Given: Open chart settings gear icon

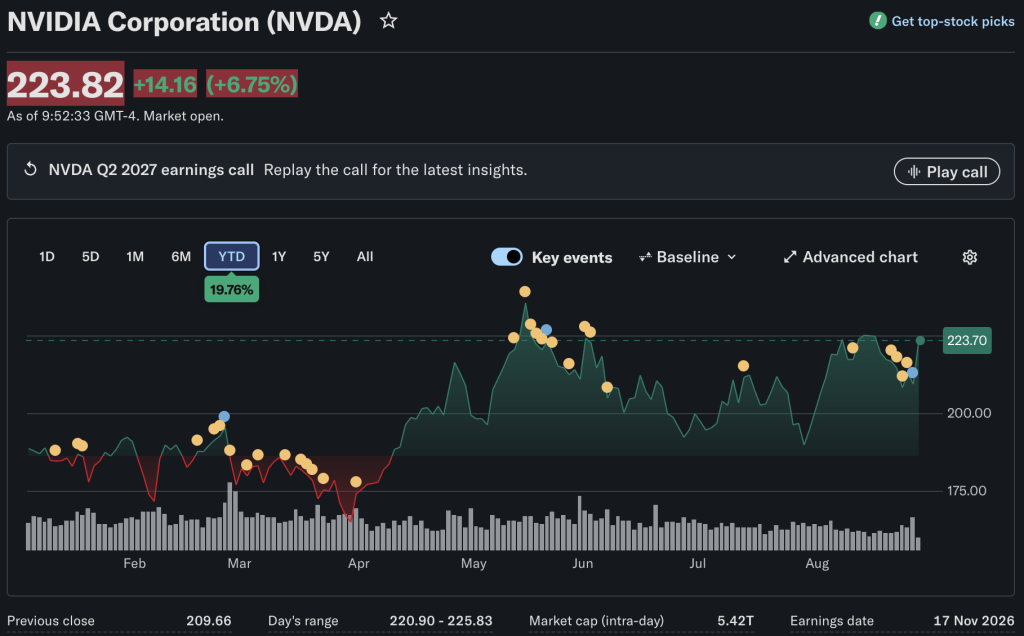Looking at the screenshot, I should (x=970, y=257).
